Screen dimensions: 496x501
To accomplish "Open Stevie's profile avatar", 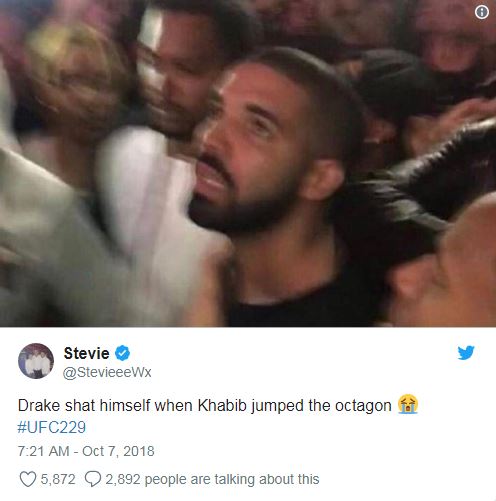I will [x=36, y=361].
